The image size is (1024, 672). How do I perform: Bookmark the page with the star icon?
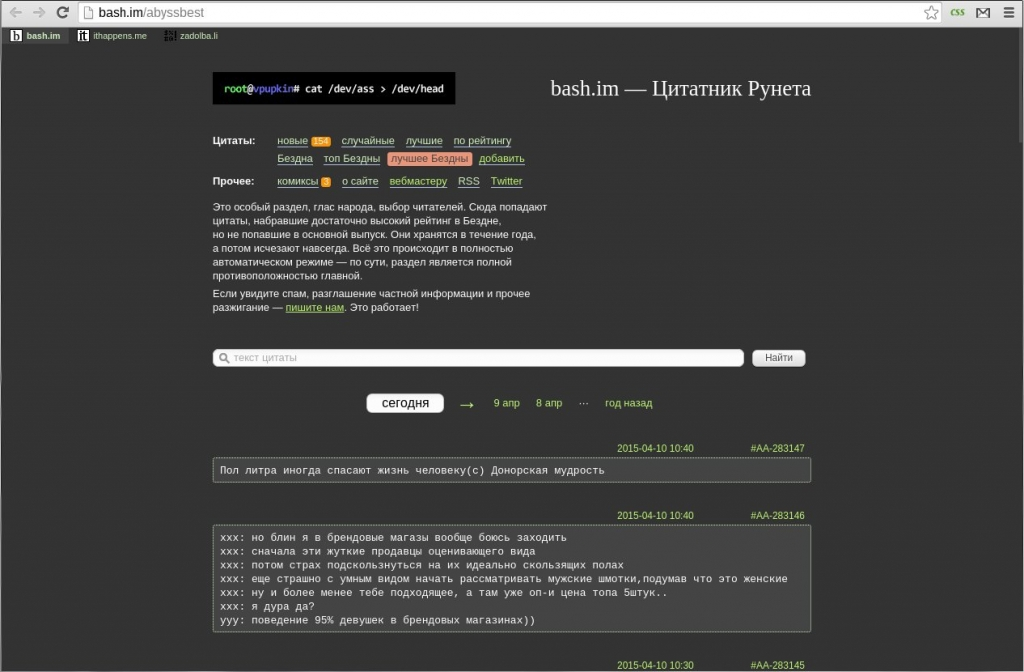pyautogui.click(x=931, y=12)
